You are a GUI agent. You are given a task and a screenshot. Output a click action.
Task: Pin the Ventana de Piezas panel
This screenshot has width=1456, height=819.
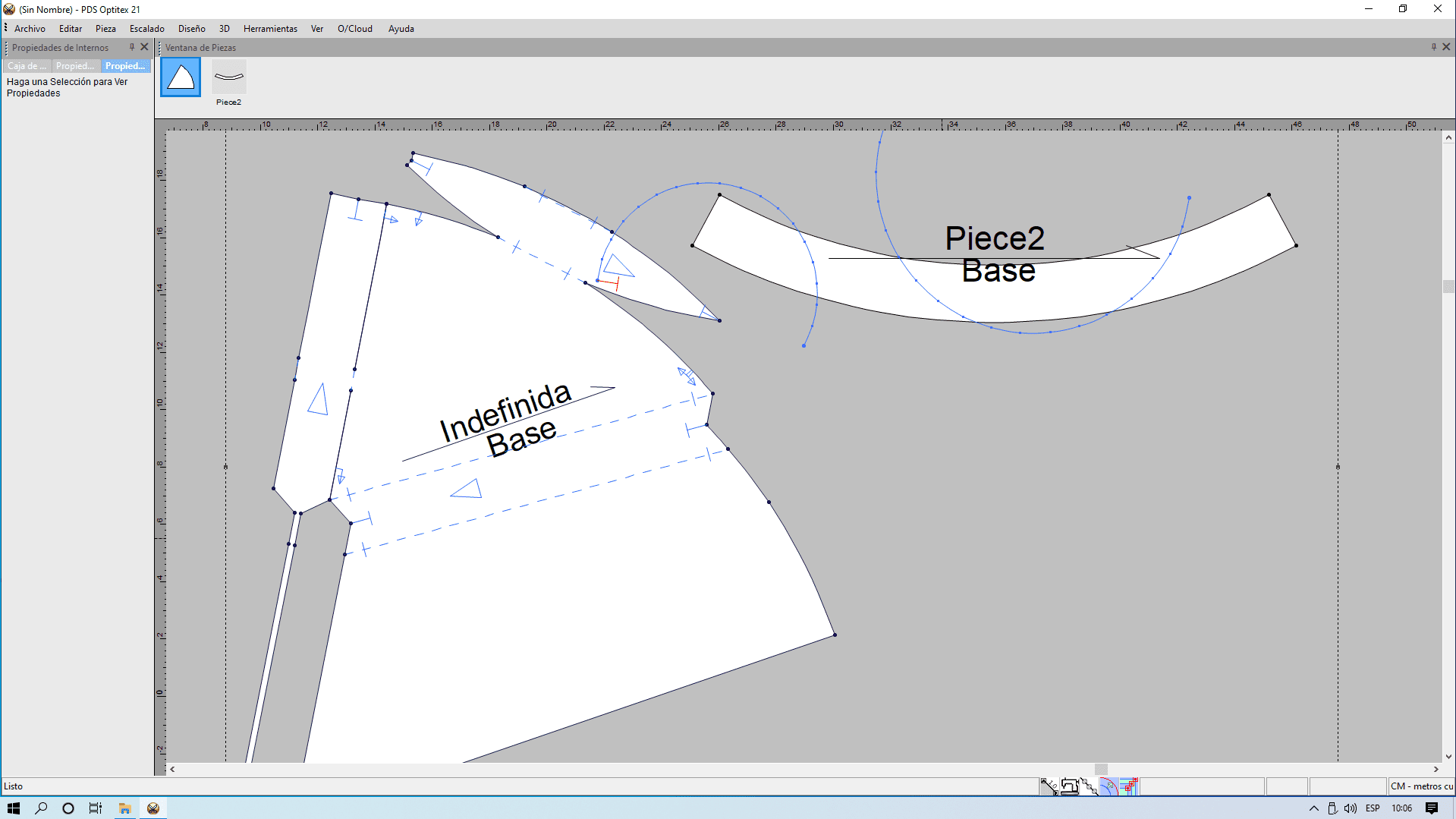[x=1433, y=47]
